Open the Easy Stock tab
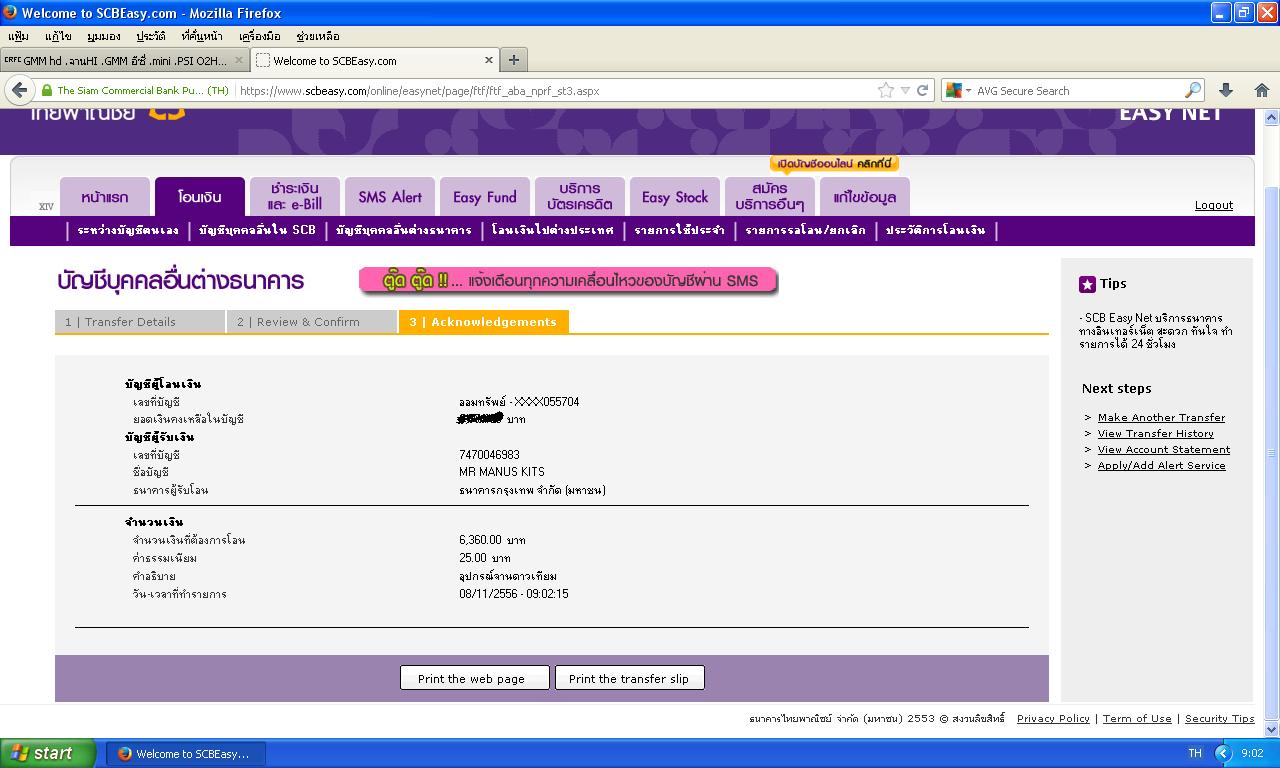The width and height of the screenshot is (1280, 768). [675, 197]
